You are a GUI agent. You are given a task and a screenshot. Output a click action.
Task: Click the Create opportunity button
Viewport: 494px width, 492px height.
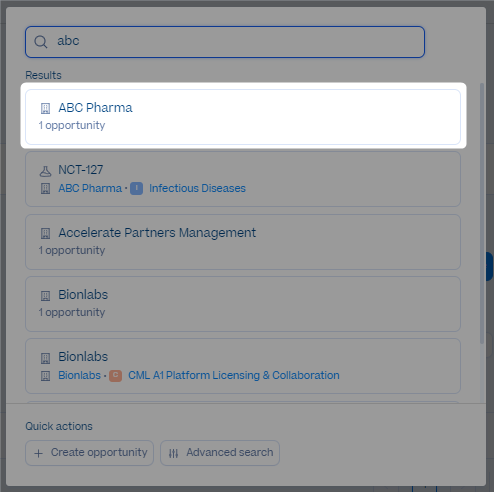(x=89, y=453)
